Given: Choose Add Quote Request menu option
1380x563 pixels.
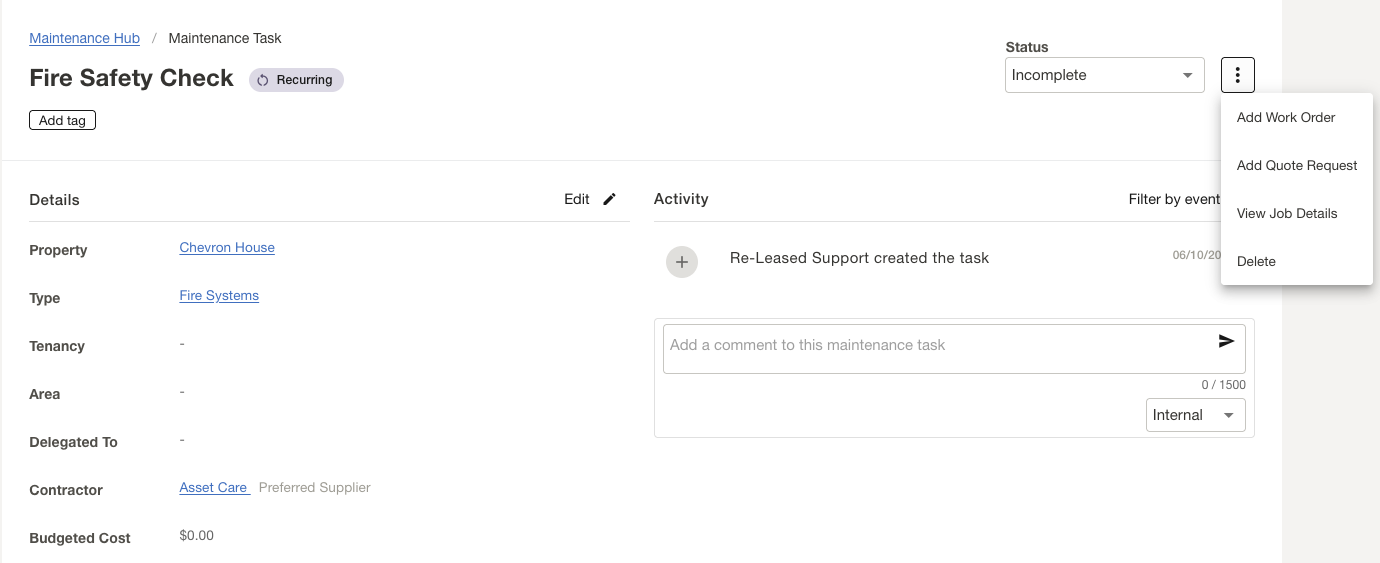Looking at the screenshot, I should pyautogui.click(x=1297, y=165).
